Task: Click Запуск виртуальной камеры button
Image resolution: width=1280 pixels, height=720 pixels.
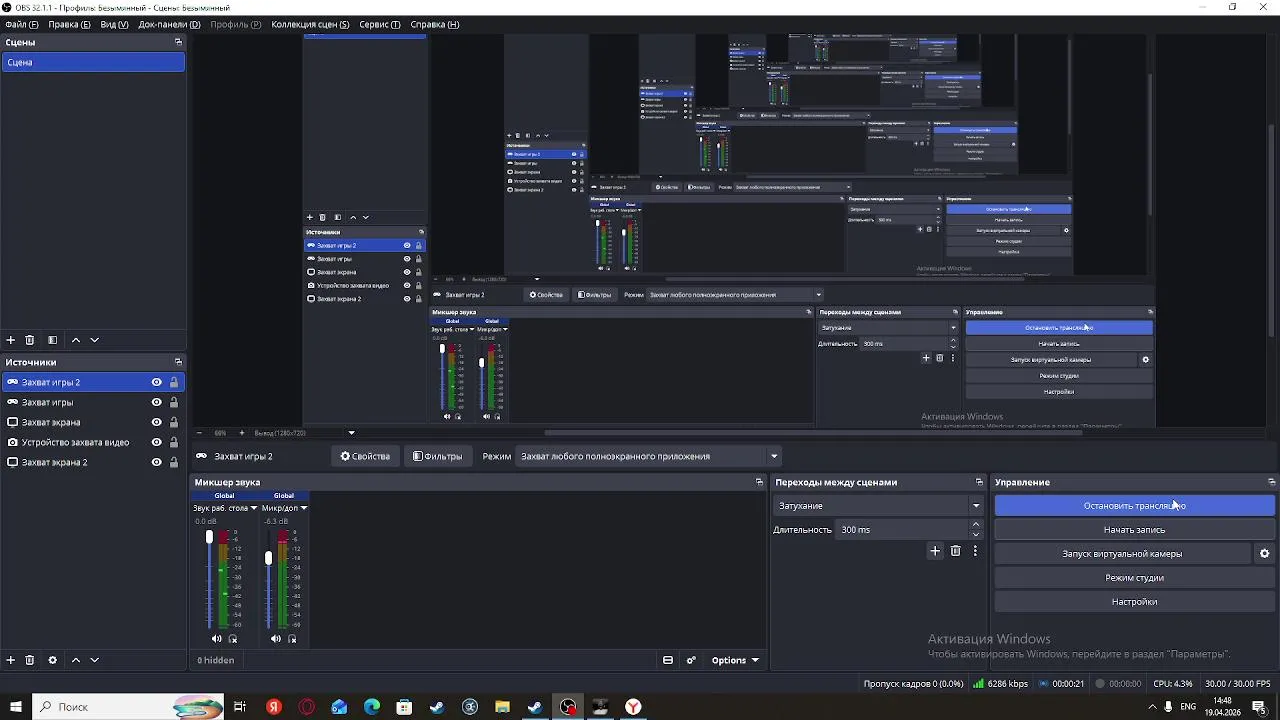Action: click(1122, 554)
